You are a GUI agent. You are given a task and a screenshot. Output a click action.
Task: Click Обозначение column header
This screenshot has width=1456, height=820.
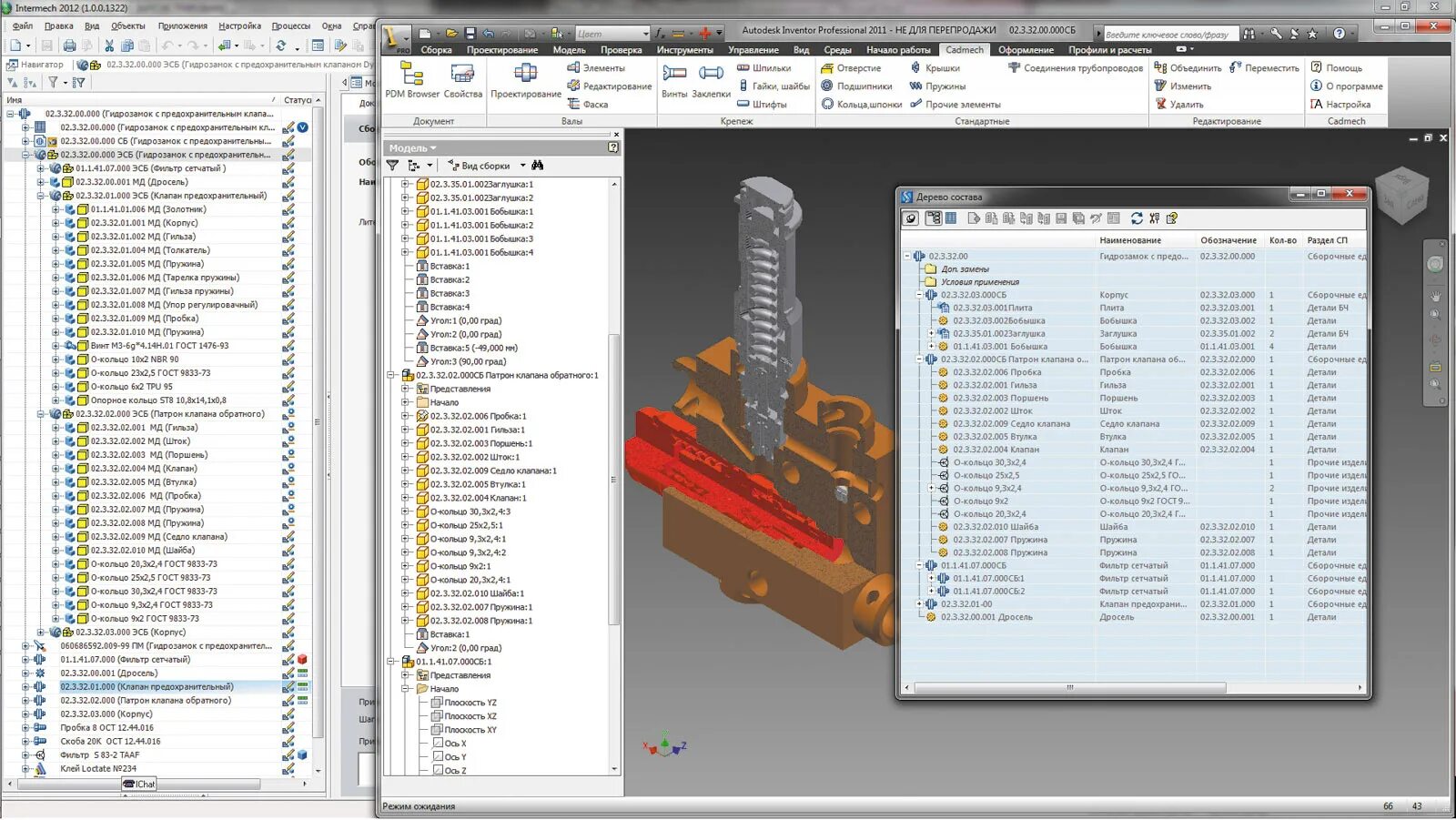[1228, 240]
